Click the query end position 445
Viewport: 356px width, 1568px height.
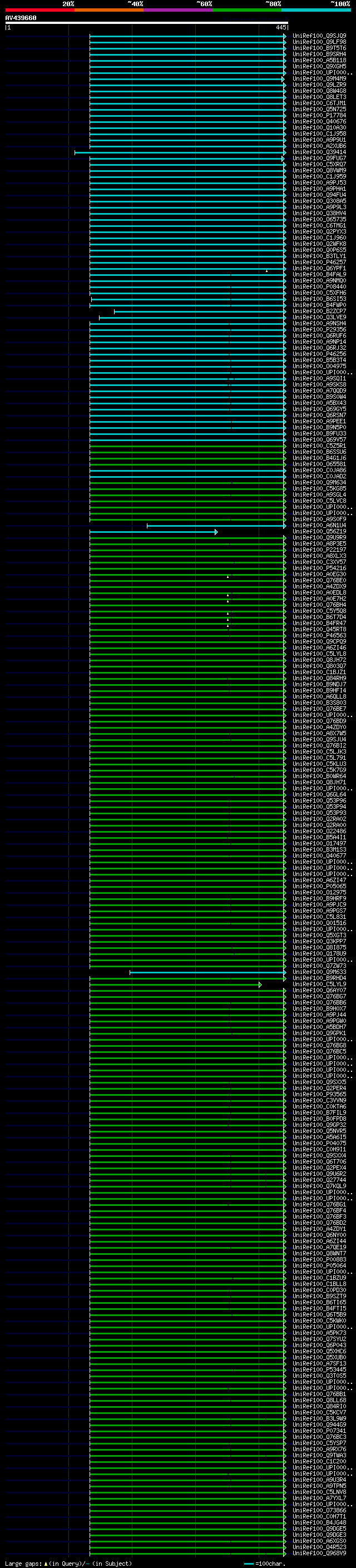[280, 27]
